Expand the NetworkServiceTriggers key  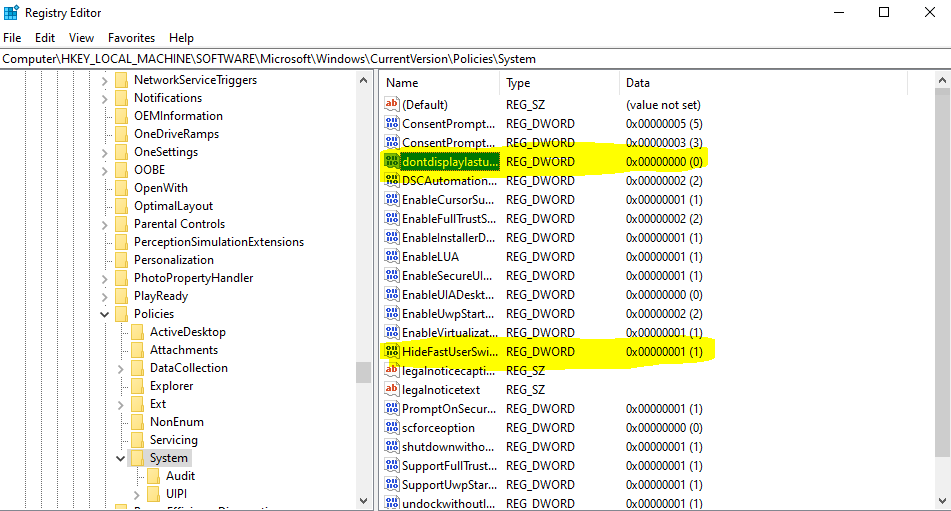104,81
